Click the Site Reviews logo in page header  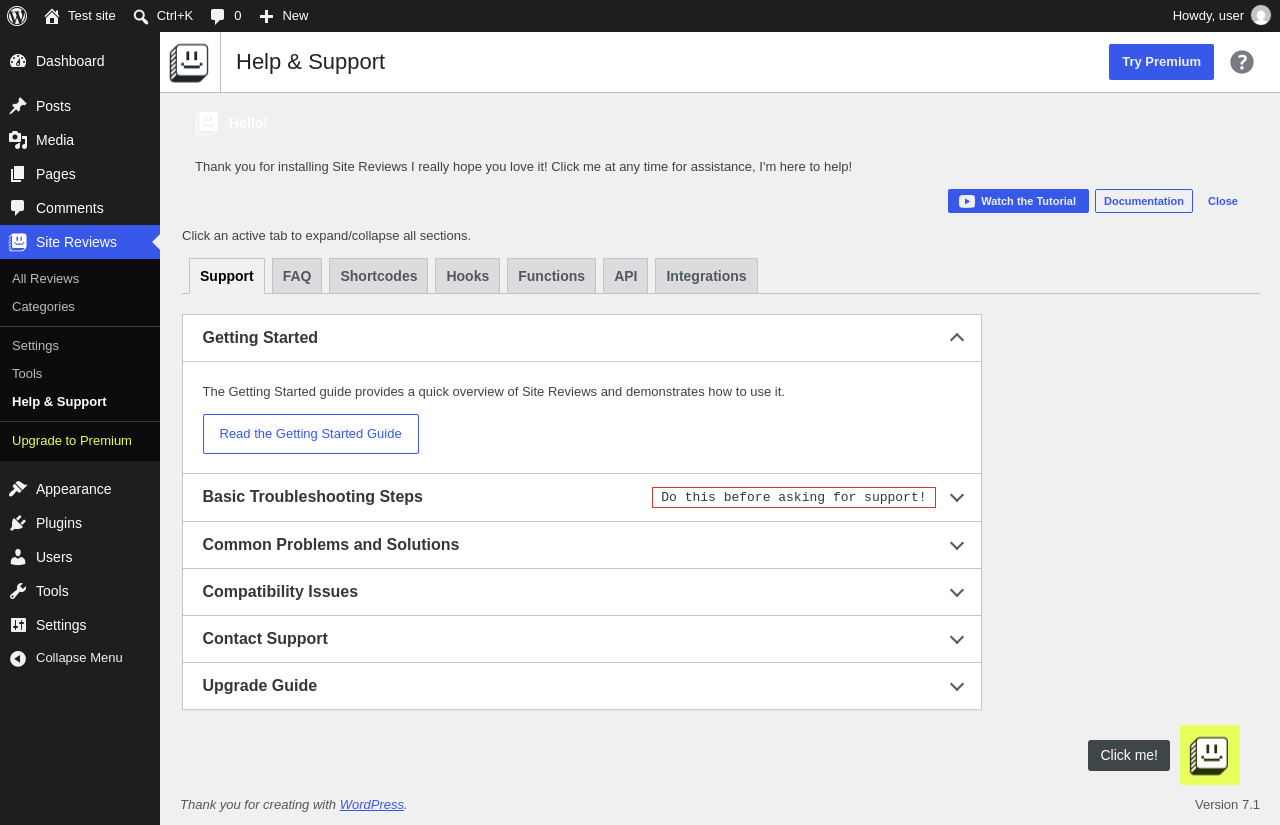point(189,62)
